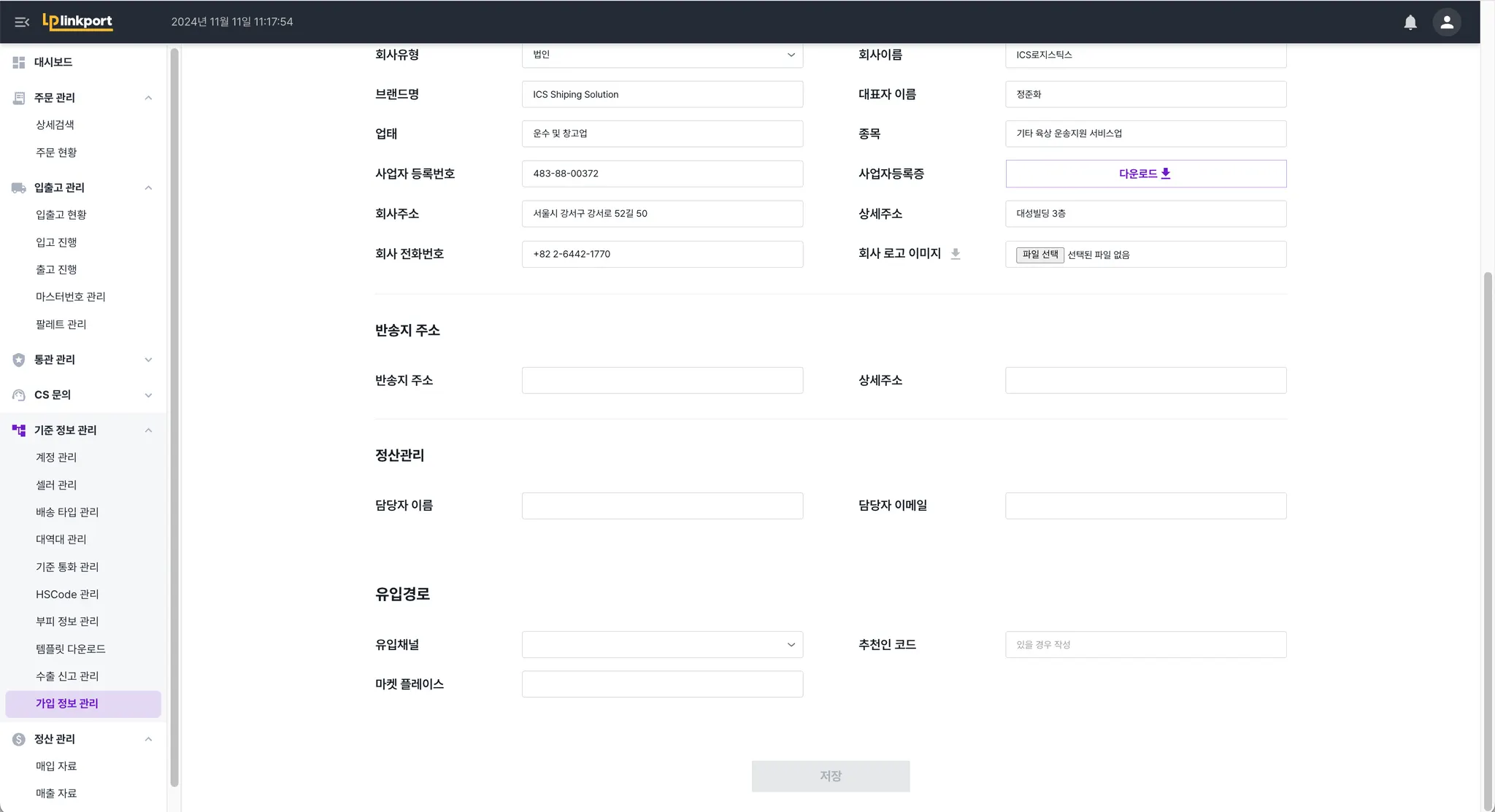Expand the CS 문의 sidebar section
Screen dimensions: 1495x812
(148, 395)
